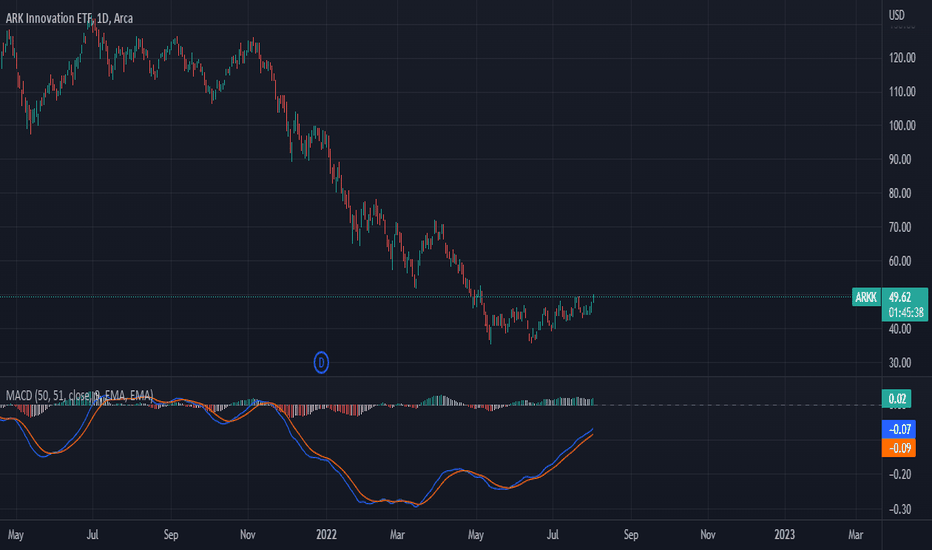Viewport: 932px width, 550px height.
Task: Click the 90.00 price axis label
Action: [x=900, y=159]
